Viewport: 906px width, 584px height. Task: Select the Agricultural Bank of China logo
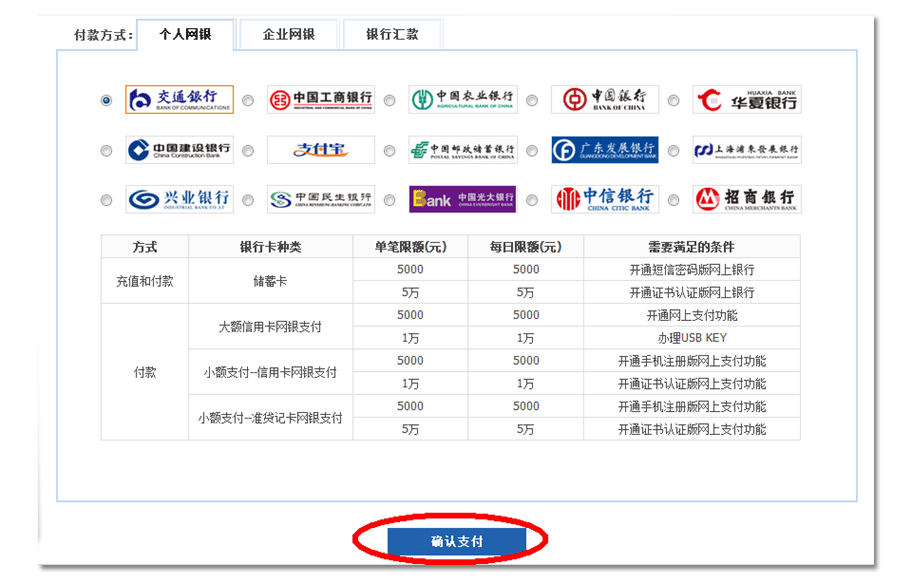[462, 100]
